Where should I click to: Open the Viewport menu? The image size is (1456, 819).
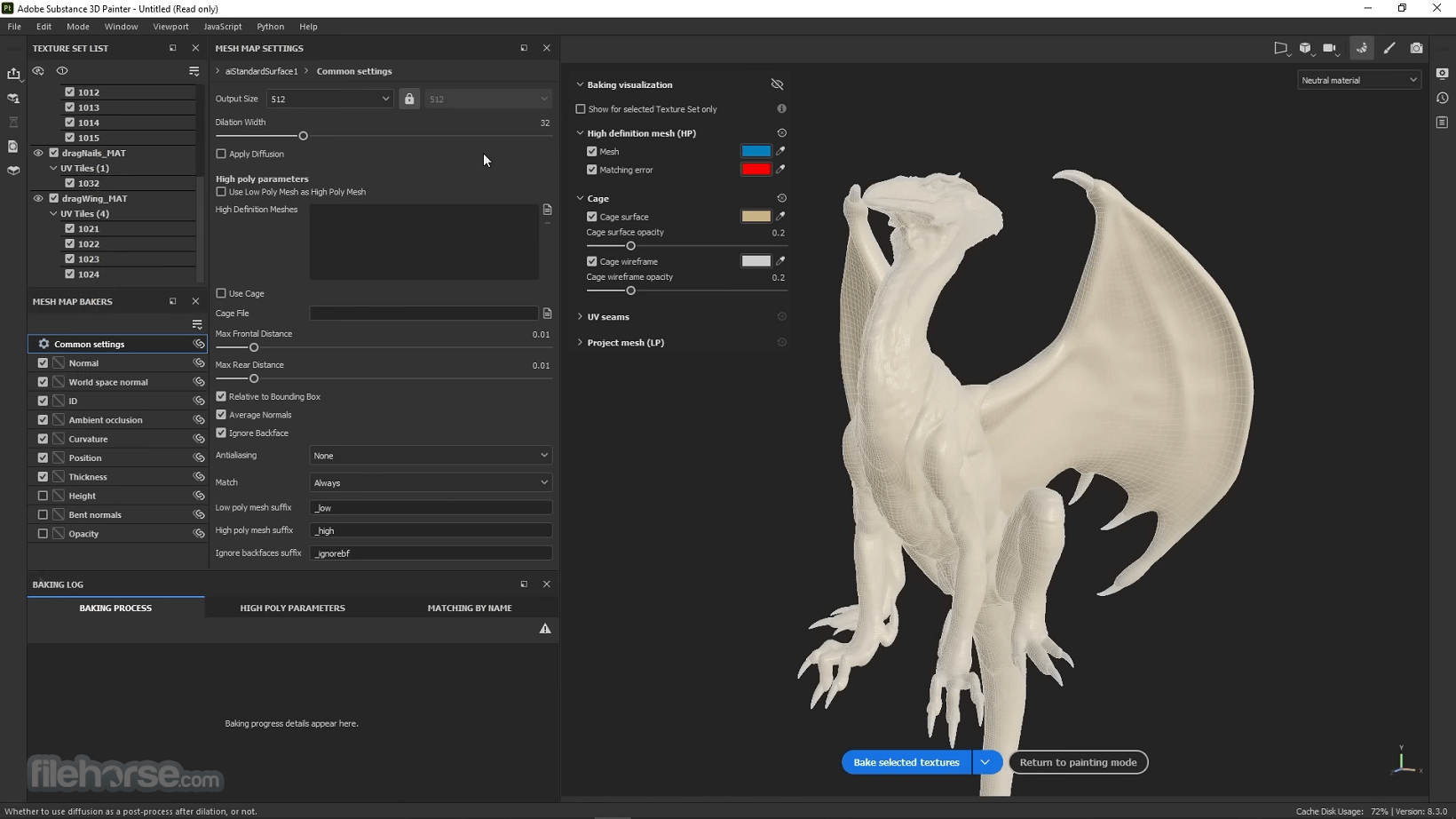(x=170, y=27)
